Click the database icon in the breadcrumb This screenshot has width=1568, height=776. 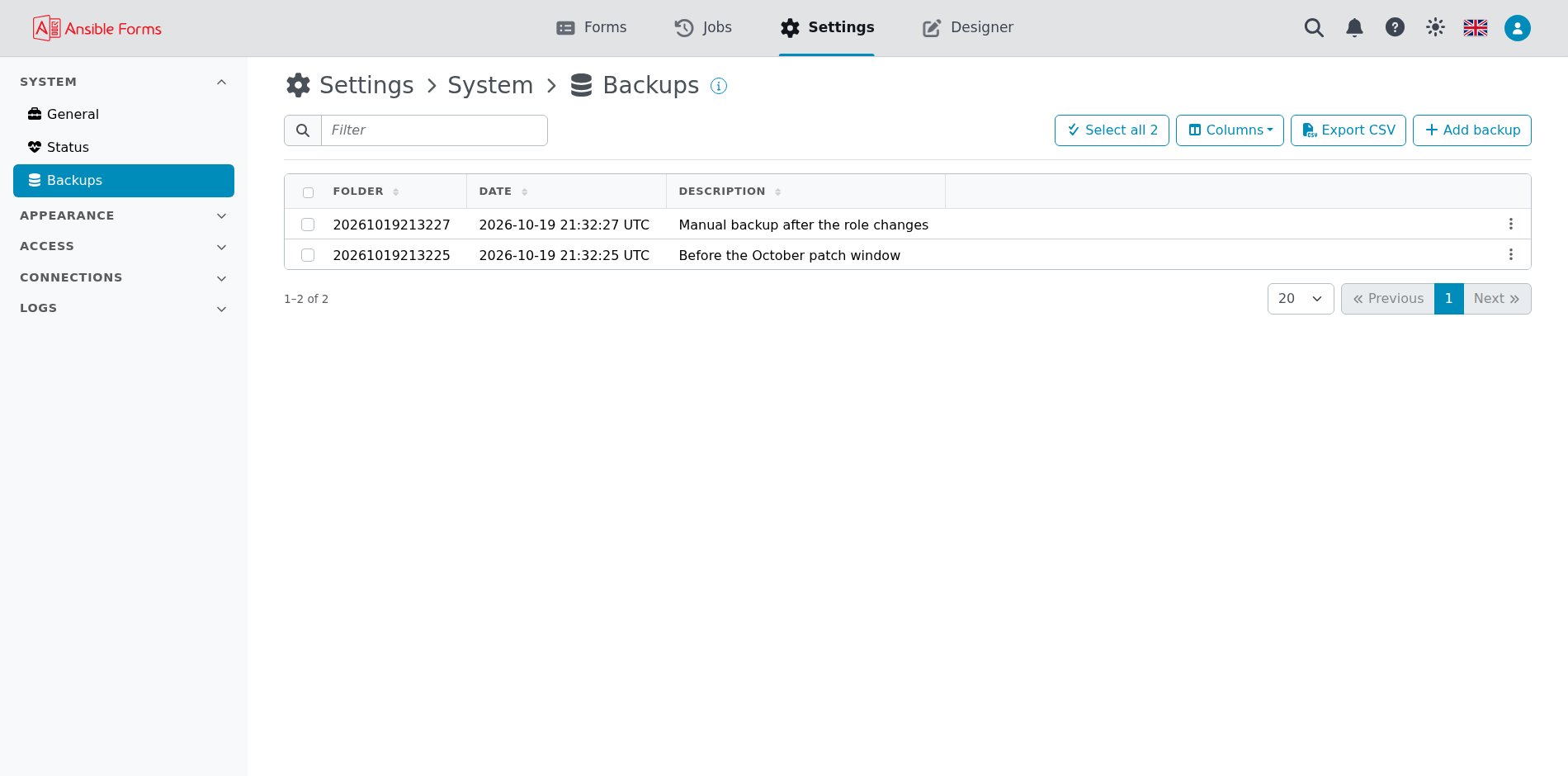(x=581, y=85)
